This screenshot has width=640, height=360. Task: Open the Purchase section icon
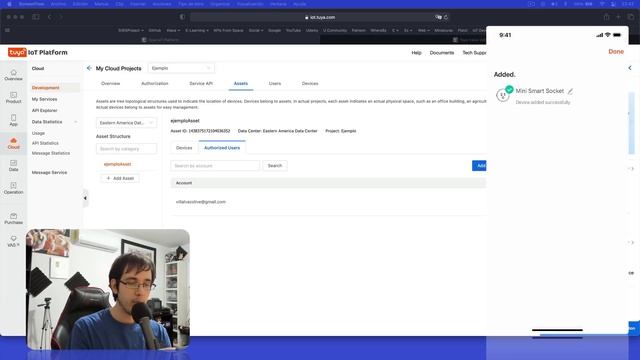pyautogui.click(x=13, y=218)
